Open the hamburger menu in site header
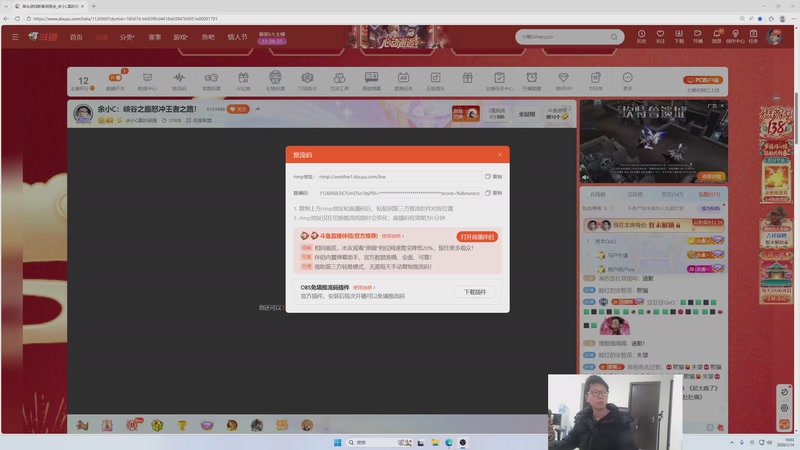 coord(15,37)
